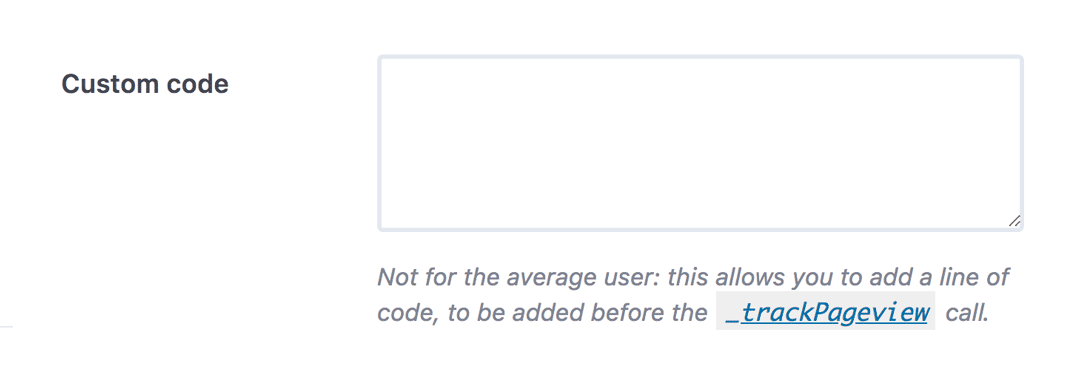Image resolution: width=1080 pixels, height=365 pixels.
Task: Click the bold 'Custom code' heading
Action: pyautogui.click(x=145, y=85)
